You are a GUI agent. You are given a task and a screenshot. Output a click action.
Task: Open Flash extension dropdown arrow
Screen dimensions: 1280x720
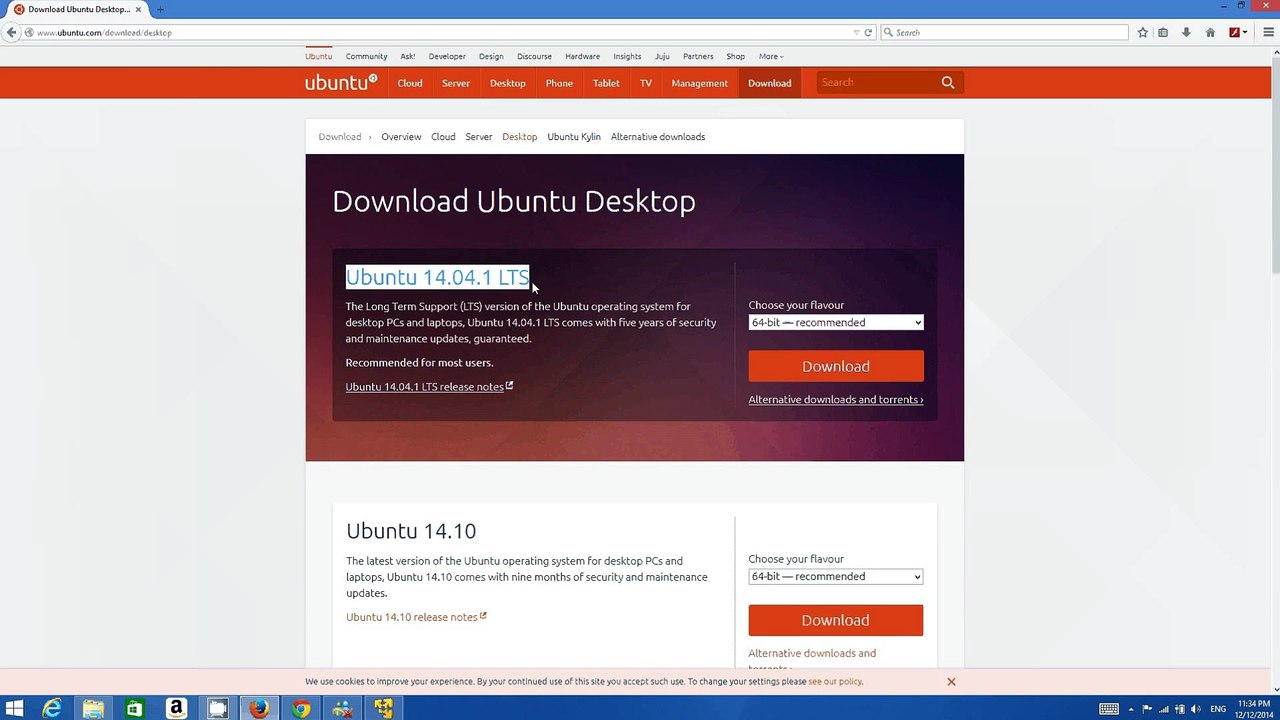click(x=1245, y=32)
